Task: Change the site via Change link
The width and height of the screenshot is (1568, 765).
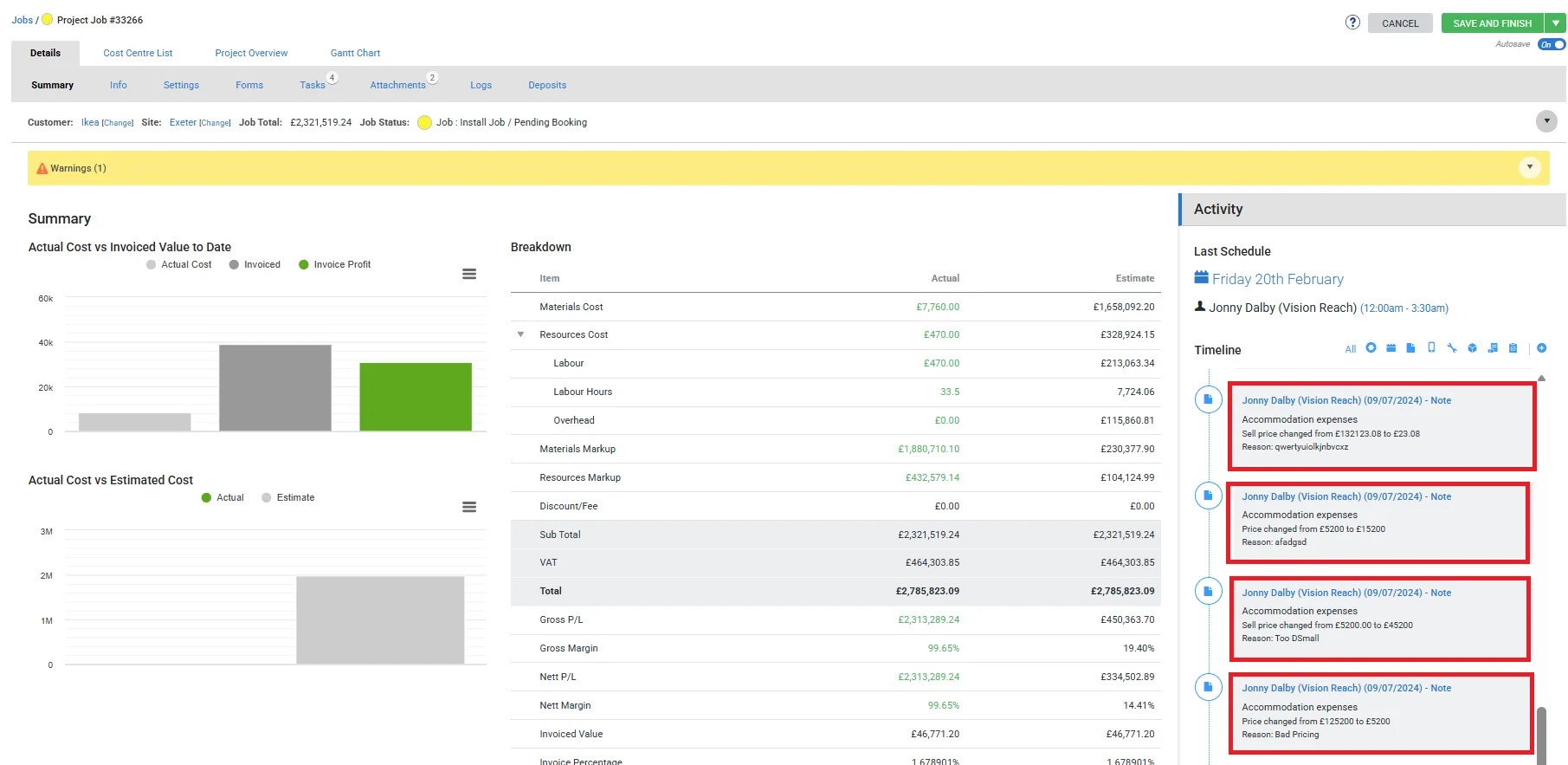Action: click(215, 123)
